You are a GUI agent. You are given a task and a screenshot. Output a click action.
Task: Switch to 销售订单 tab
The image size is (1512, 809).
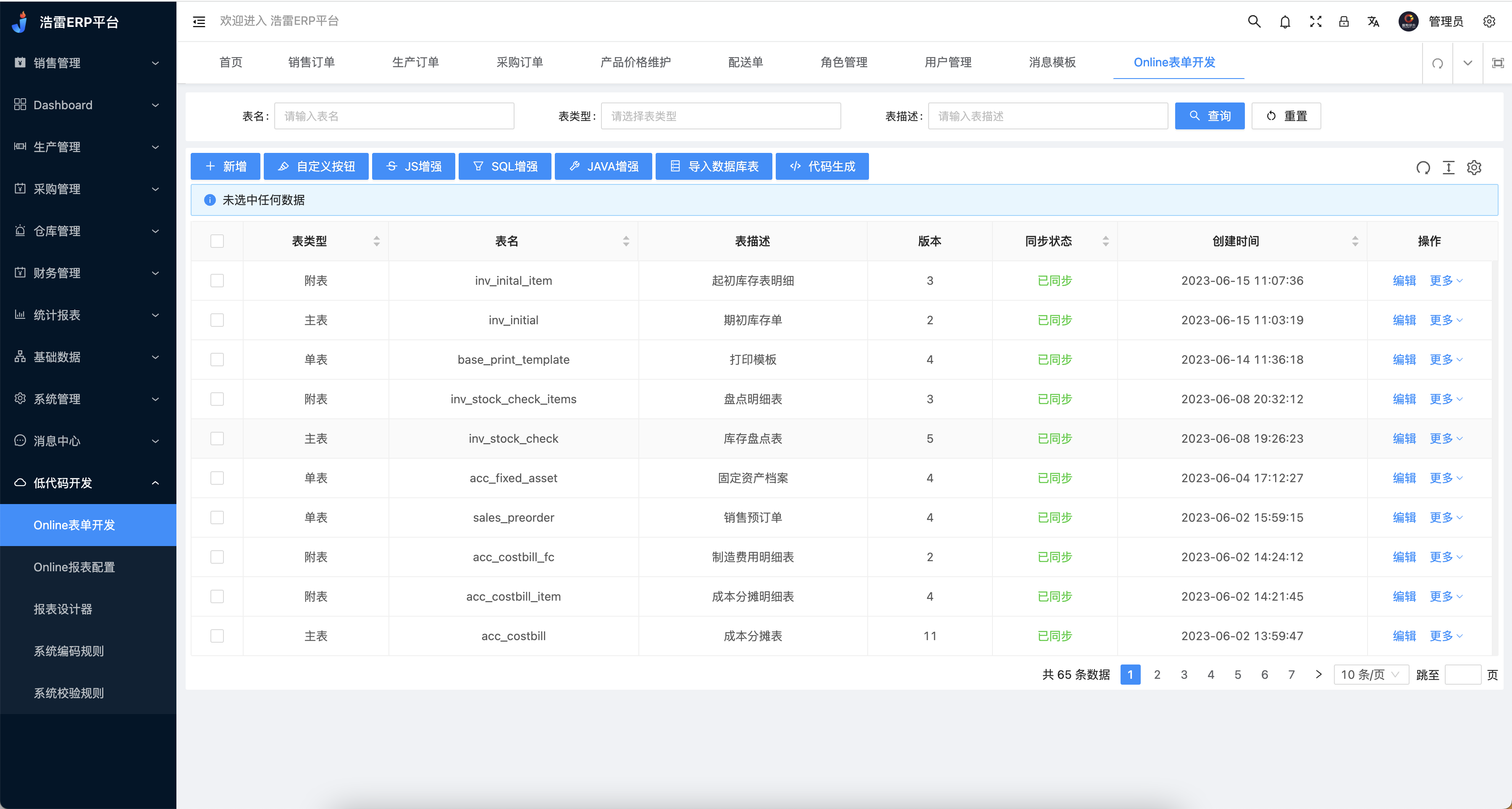click(x=311, y=62)
